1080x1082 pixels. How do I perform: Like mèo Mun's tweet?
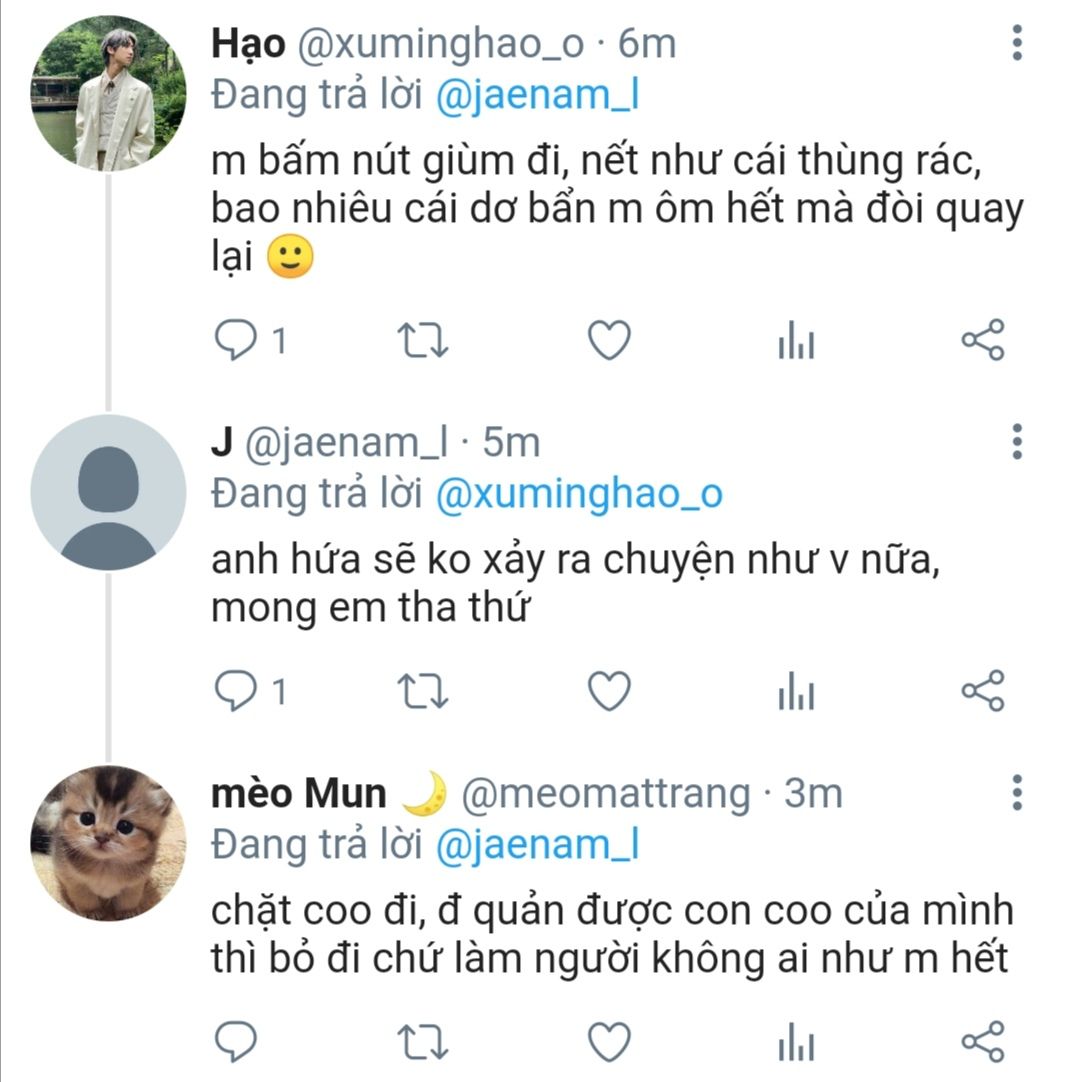coord(608,1041)
